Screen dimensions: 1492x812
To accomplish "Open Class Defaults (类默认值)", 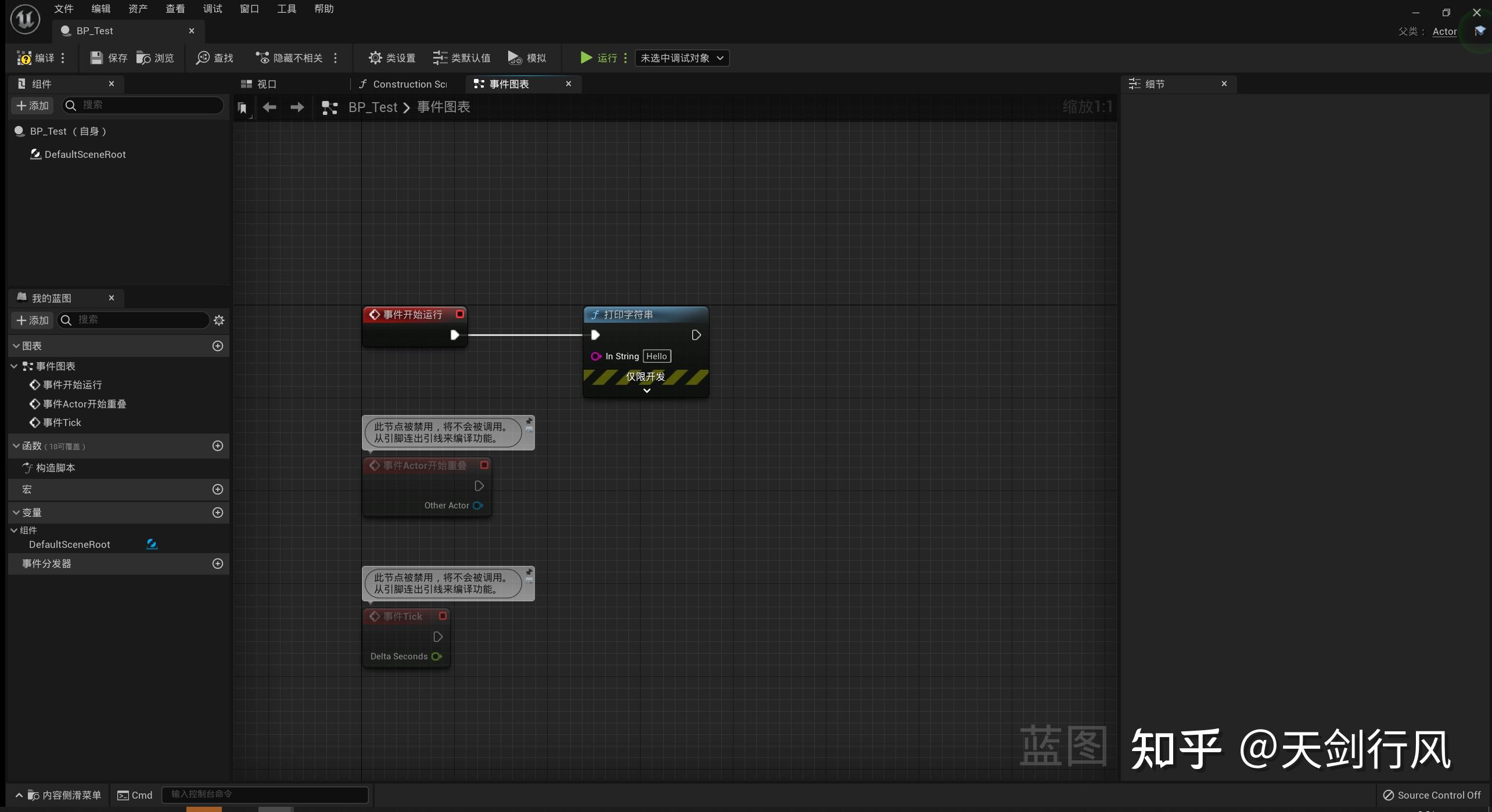I will (x=462, y=58).
